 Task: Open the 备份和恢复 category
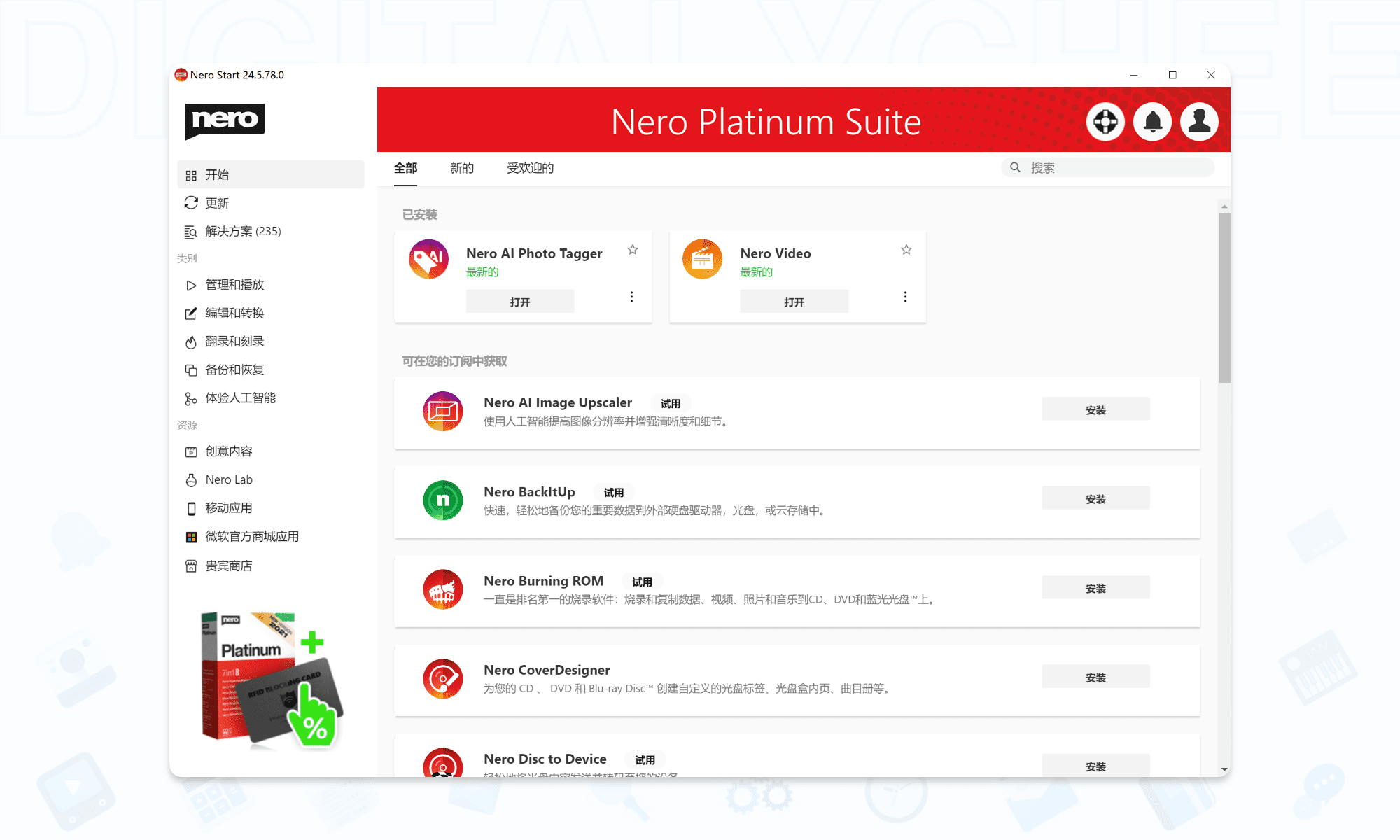pos(234,369)
